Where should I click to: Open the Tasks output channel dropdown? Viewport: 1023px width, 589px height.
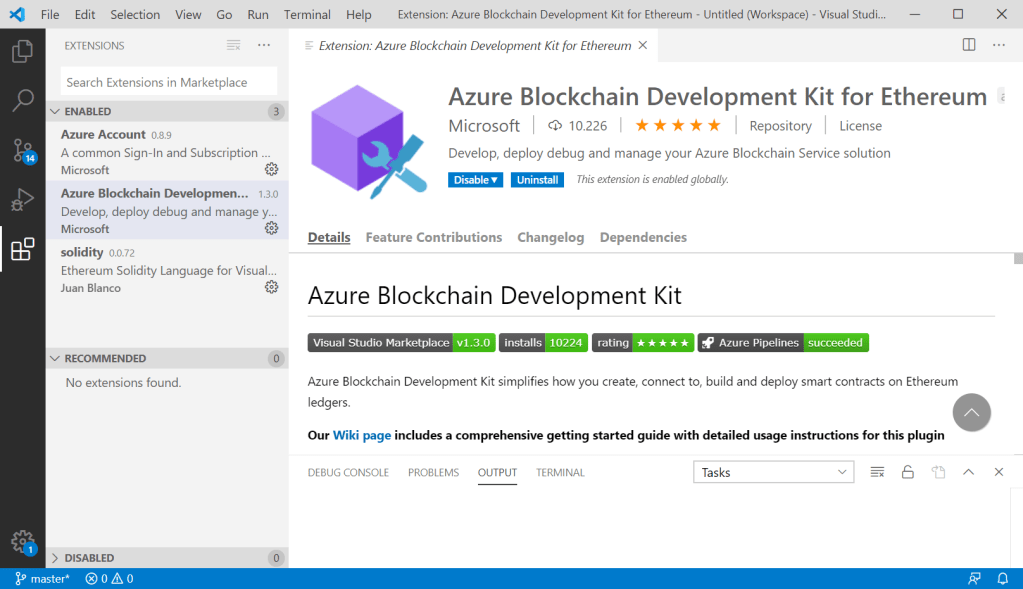point(773,471)
